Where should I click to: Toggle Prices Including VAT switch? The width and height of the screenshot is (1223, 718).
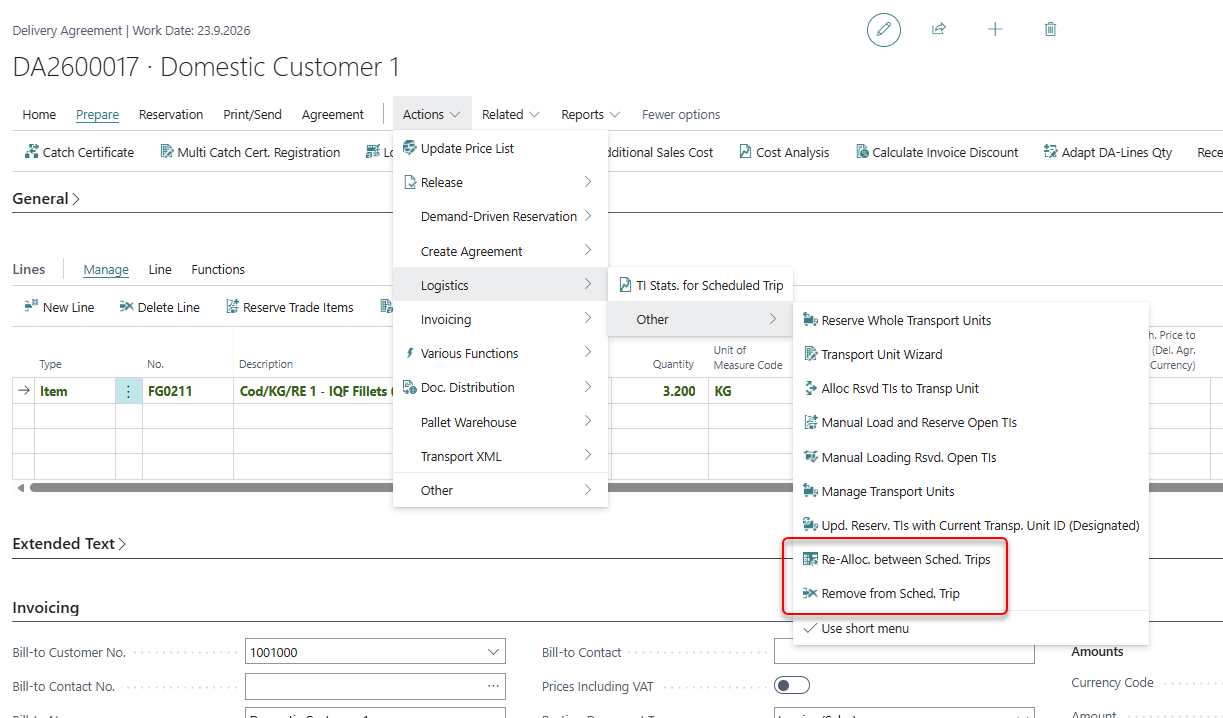pos(792,685)
